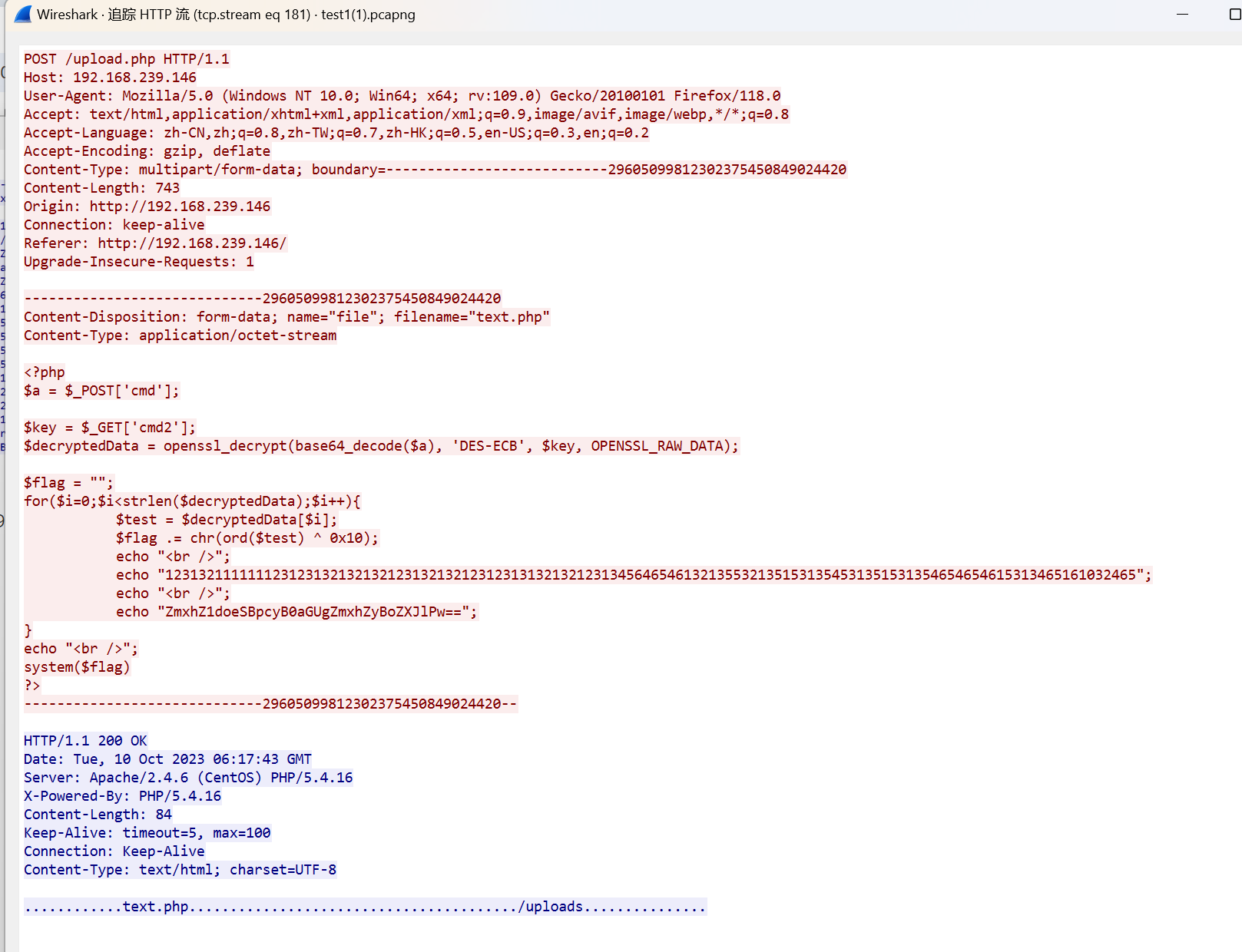Viewport: 1242px width, 952px height.
Task: Click the 'Accept-Encoding: gzip, deflate' line
Action: (x=147, y=151)
